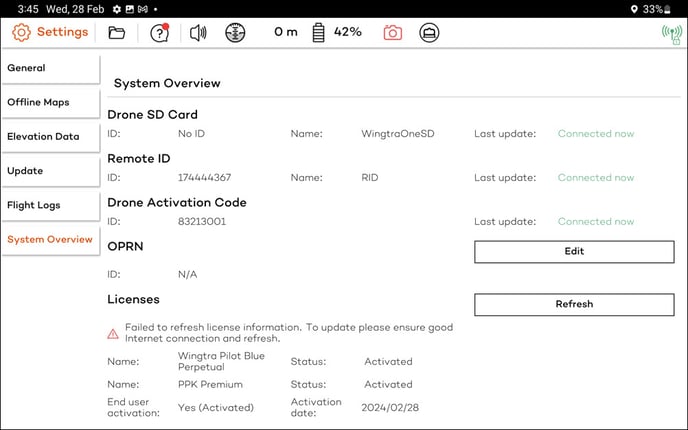Tap the Wingtra Pilot Blue Perpetual license
The width and height of the screenshot is (688, 430).
coord(221,361)
